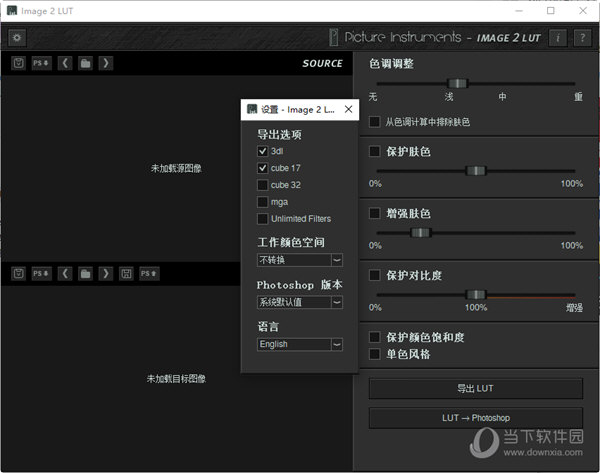Click the 重 label on tone slider
The image size is (600, 473).
pyautogui.click(x=578, y=96)
